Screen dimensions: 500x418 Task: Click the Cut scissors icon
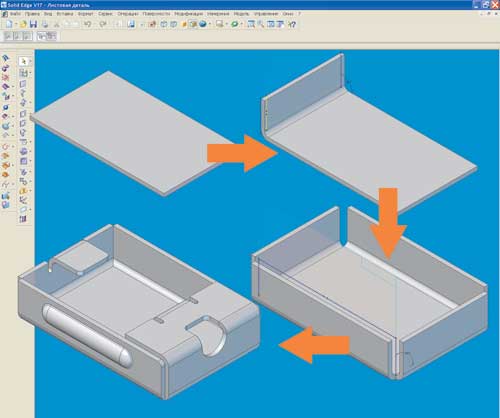[57, 24]
